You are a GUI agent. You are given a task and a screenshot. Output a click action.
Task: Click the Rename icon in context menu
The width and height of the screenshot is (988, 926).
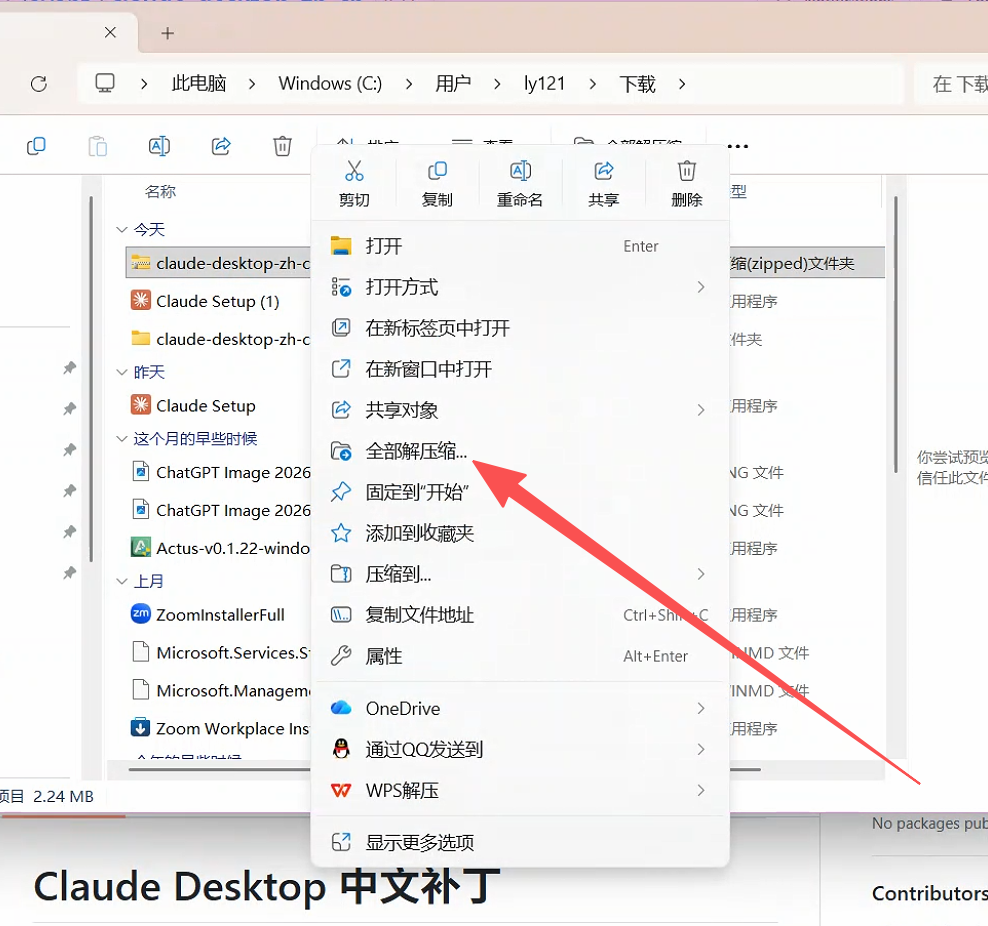520,171
